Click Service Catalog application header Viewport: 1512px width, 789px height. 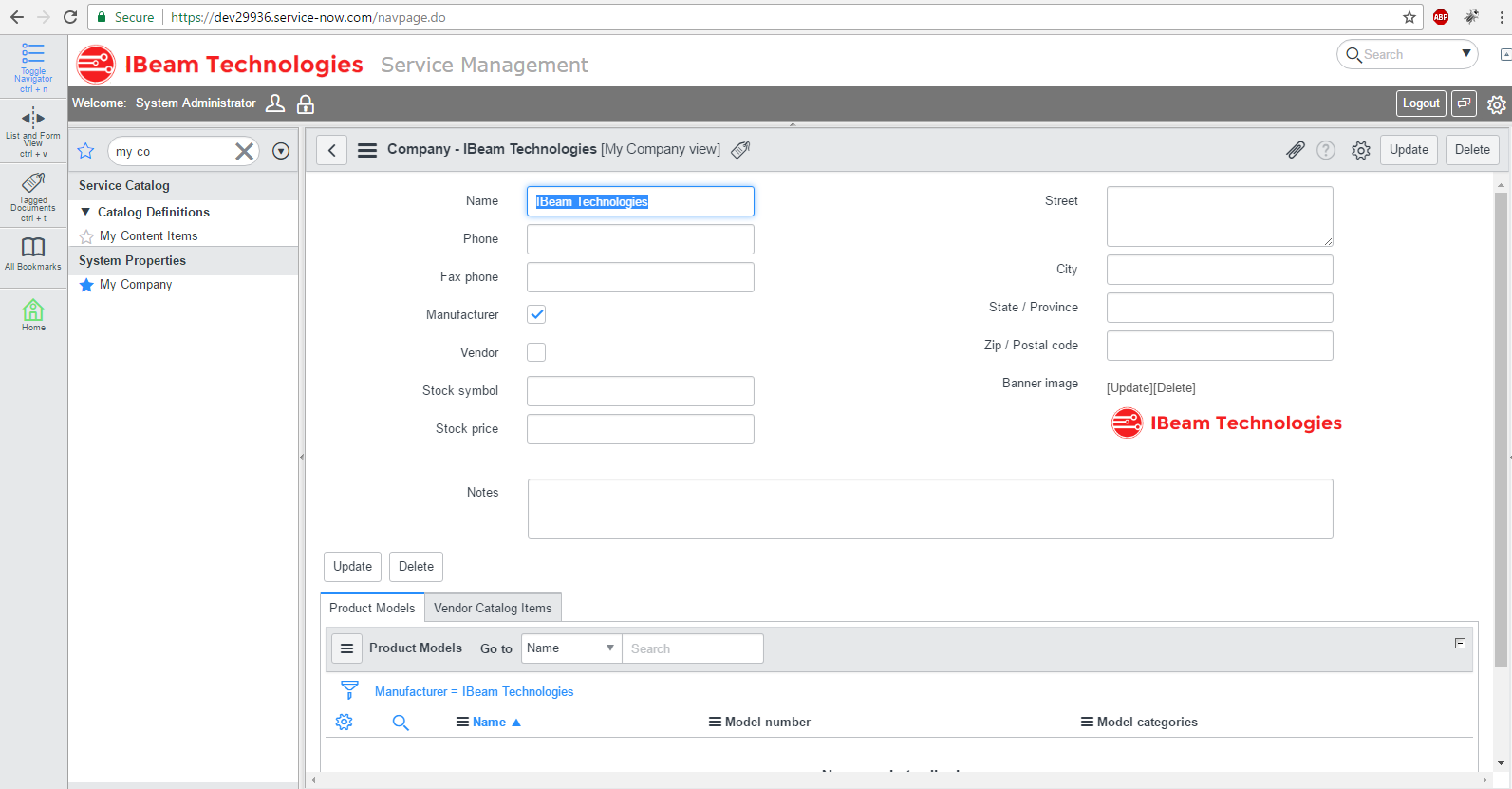point(183,186)
